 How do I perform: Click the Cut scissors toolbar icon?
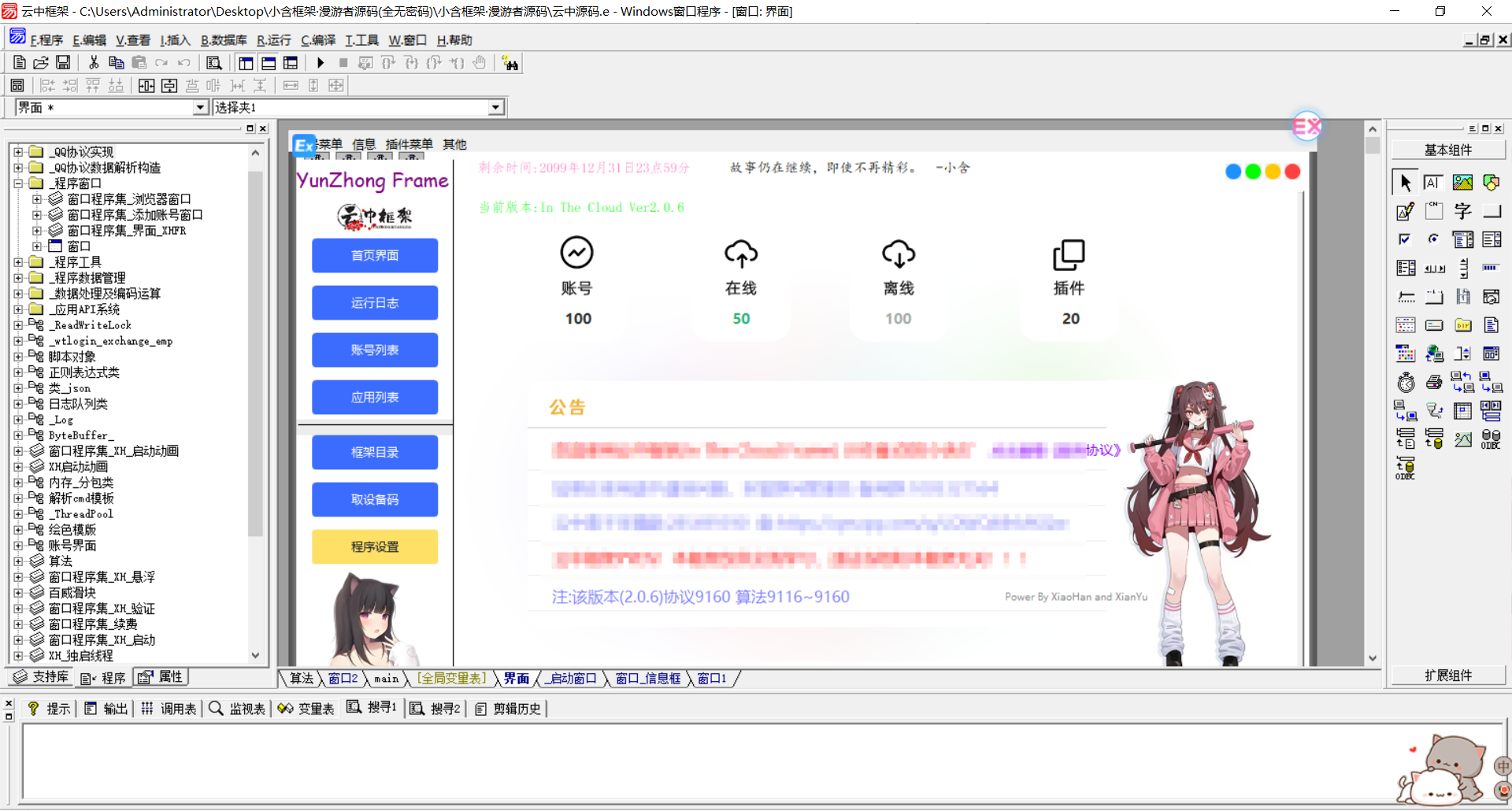(94, 63)
